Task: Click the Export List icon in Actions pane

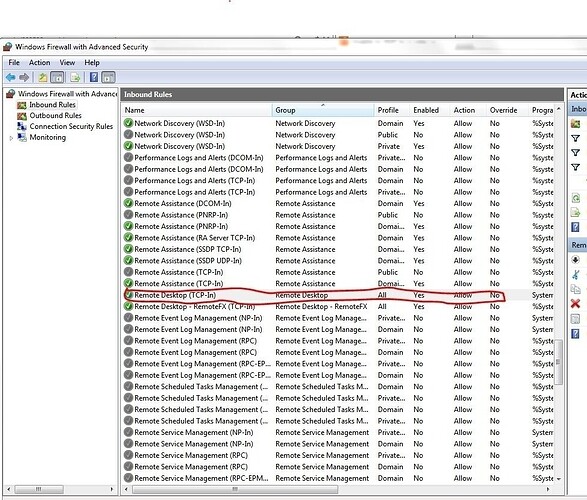Action: 575,212
